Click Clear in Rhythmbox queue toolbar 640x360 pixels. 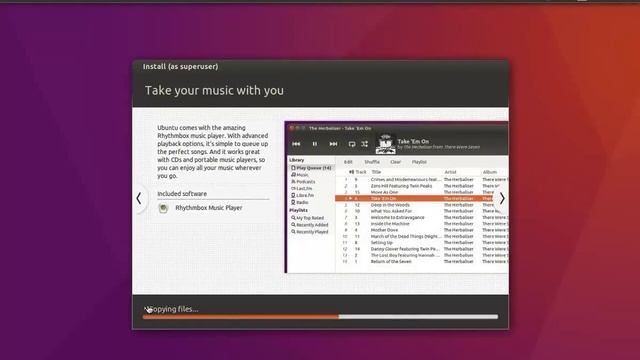click(396, 162)
